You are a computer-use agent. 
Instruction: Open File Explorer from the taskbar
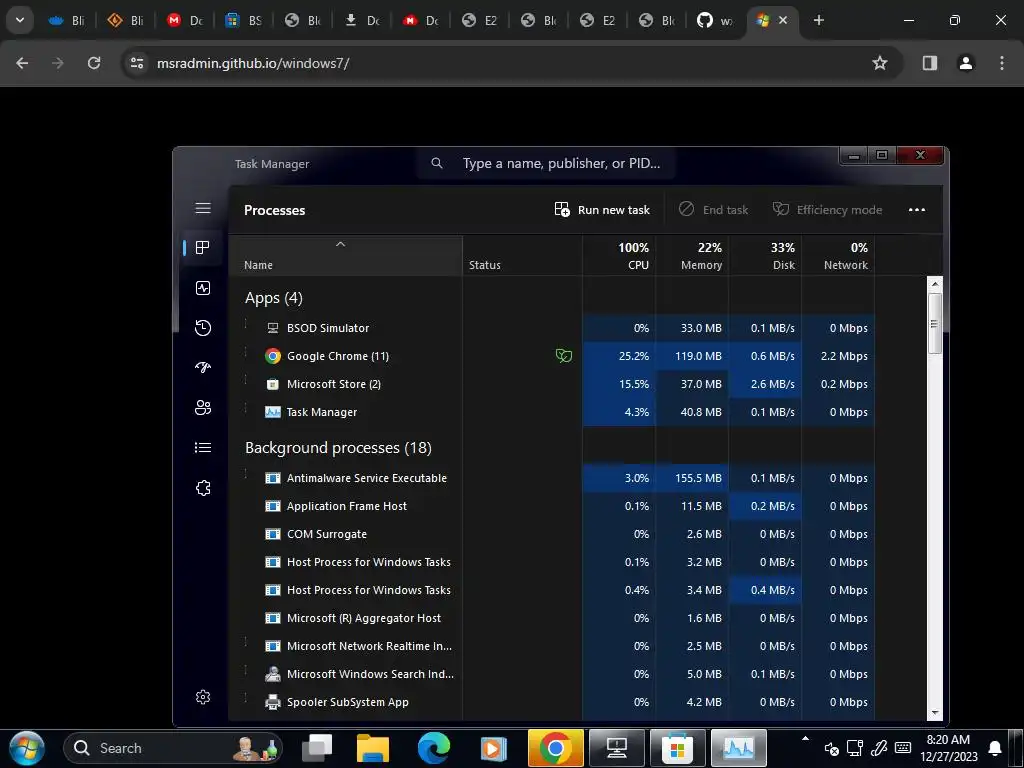[x=373, y=748]
